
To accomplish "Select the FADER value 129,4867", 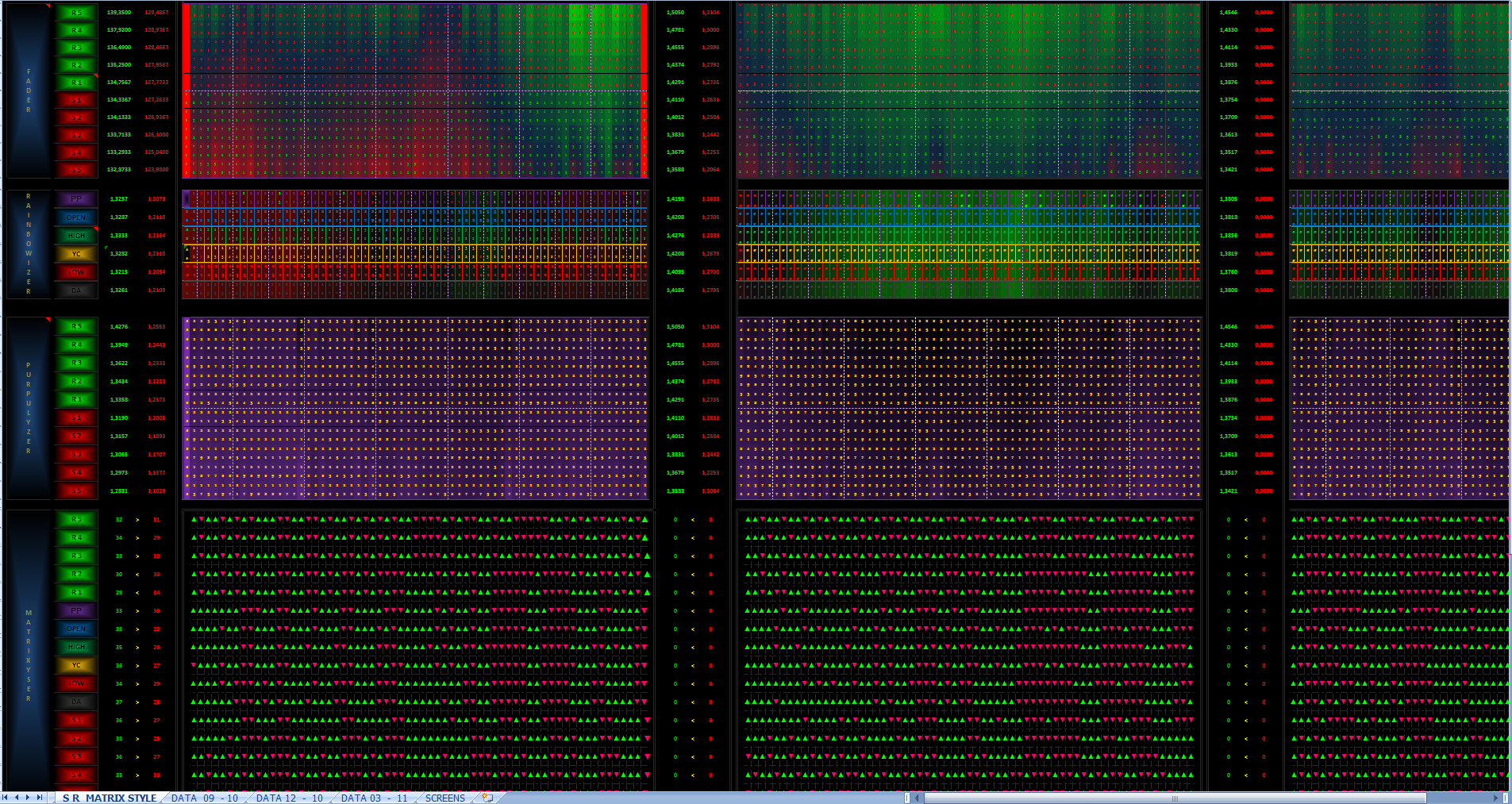I will point(156,13).
